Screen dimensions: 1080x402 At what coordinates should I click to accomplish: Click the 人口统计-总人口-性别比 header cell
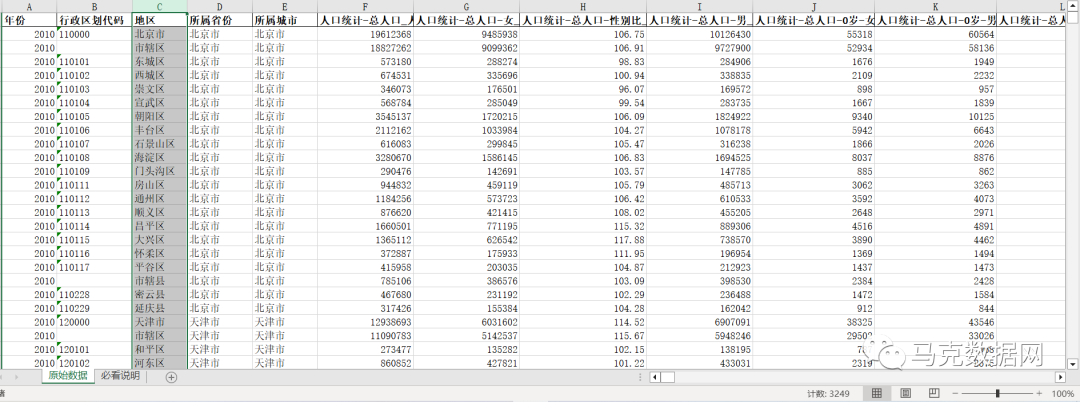583,20
